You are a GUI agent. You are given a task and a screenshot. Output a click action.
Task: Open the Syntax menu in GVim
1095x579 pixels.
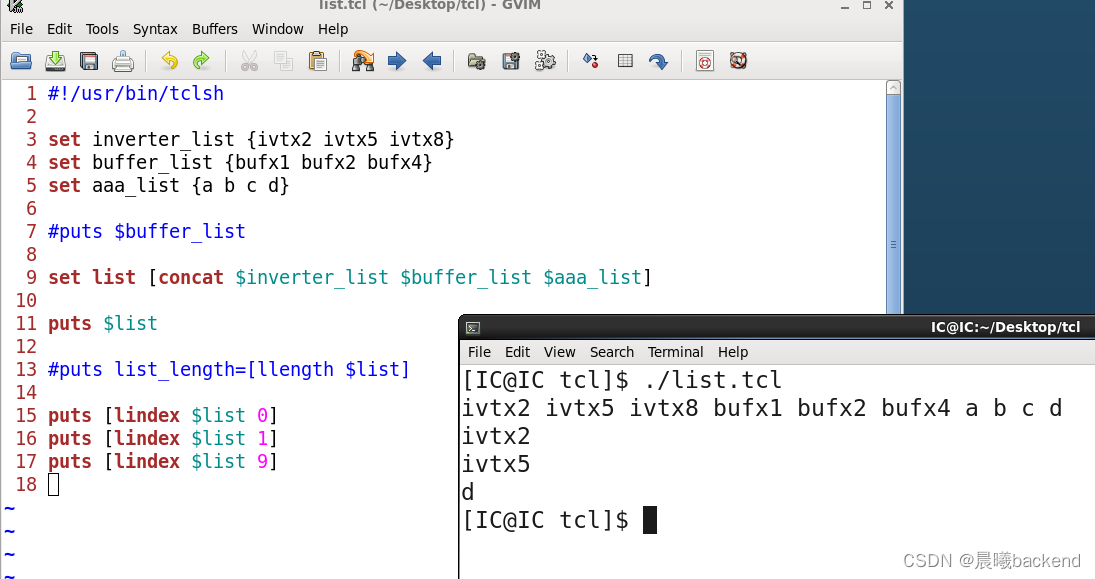coord(155,29)
